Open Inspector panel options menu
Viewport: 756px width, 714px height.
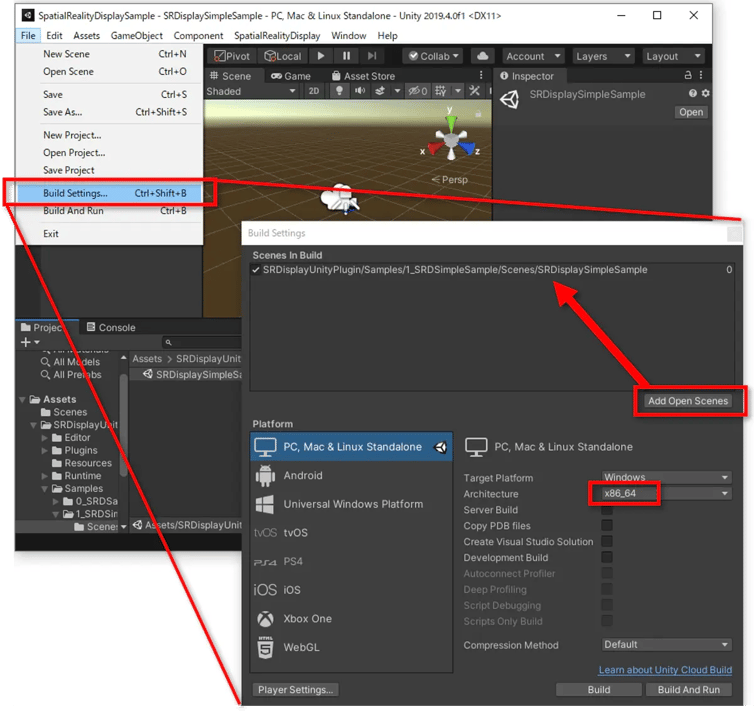click(701, 75)
